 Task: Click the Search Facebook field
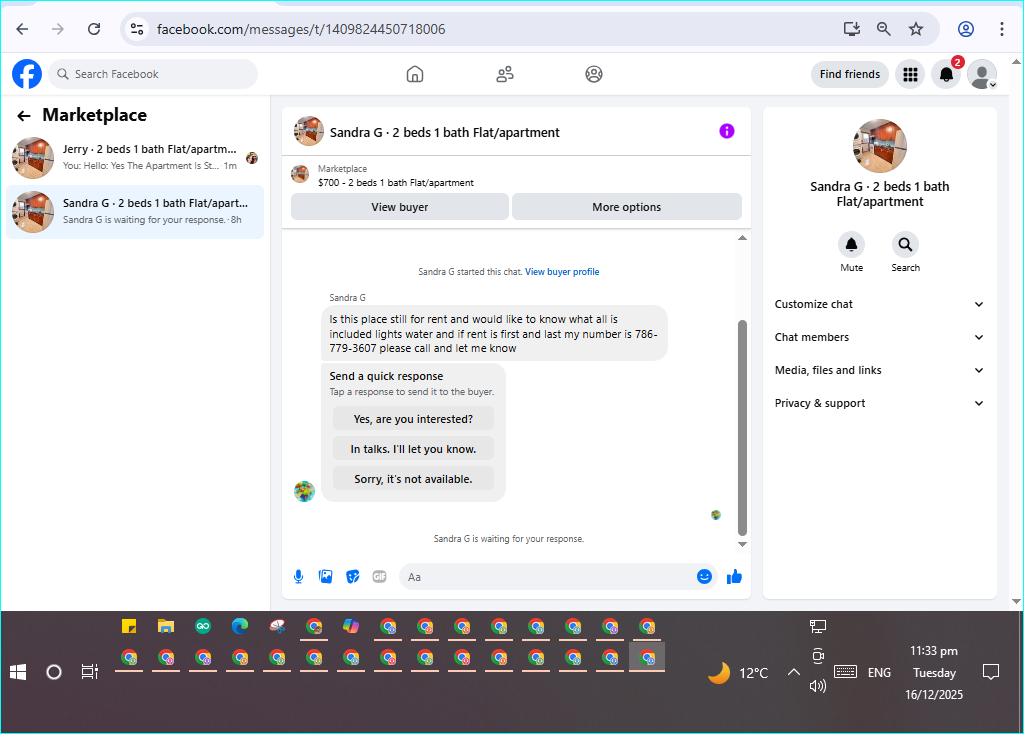[x=153, y=74]
